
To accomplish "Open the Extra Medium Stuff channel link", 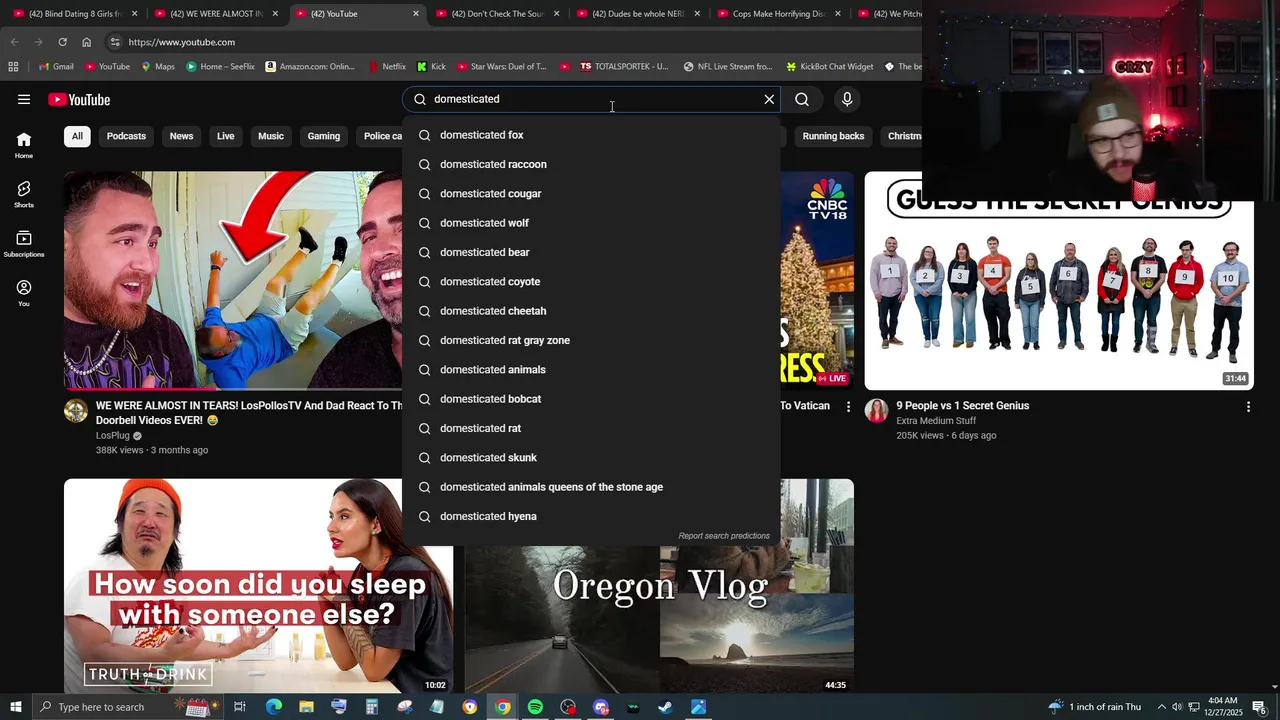I will coord(936,421).
